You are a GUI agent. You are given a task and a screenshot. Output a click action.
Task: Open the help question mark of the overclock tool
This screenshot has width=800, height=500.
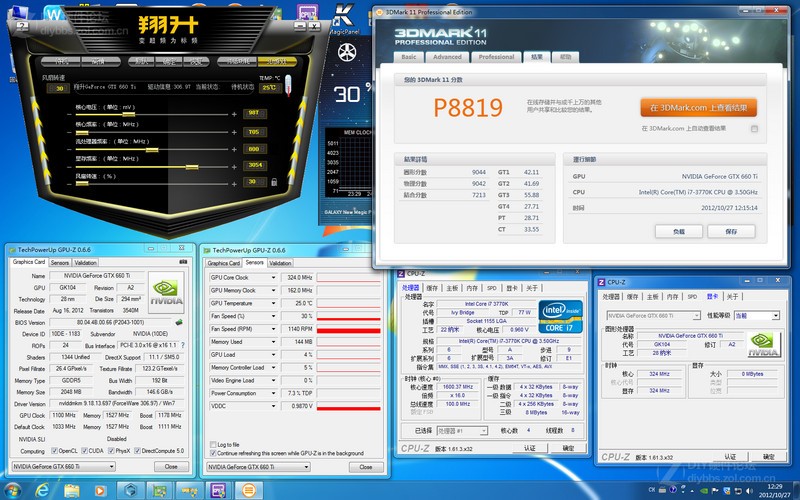coord(22,26)
